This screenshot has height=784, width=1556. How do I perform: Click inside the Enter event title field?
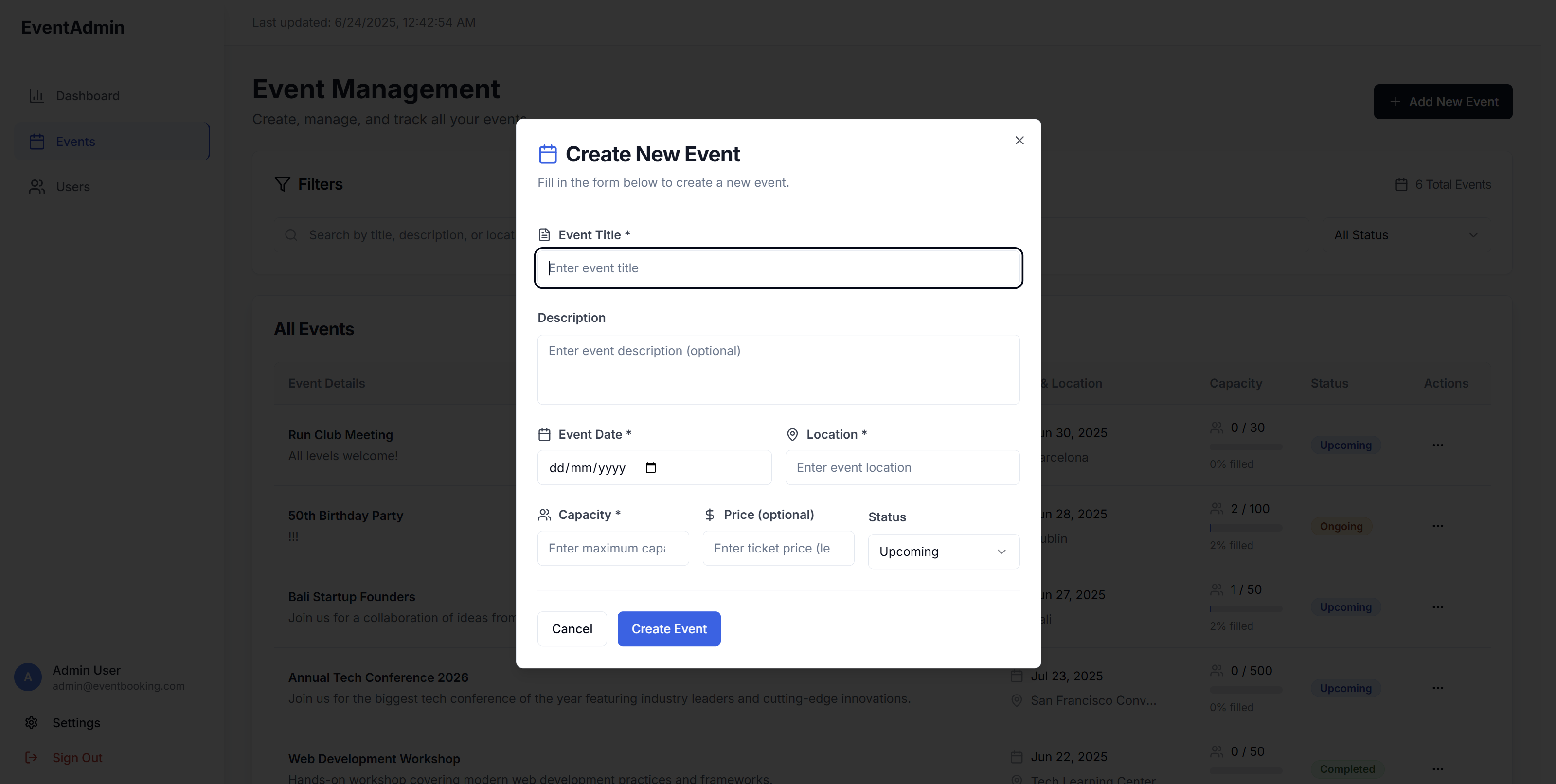tap(778, 268)
